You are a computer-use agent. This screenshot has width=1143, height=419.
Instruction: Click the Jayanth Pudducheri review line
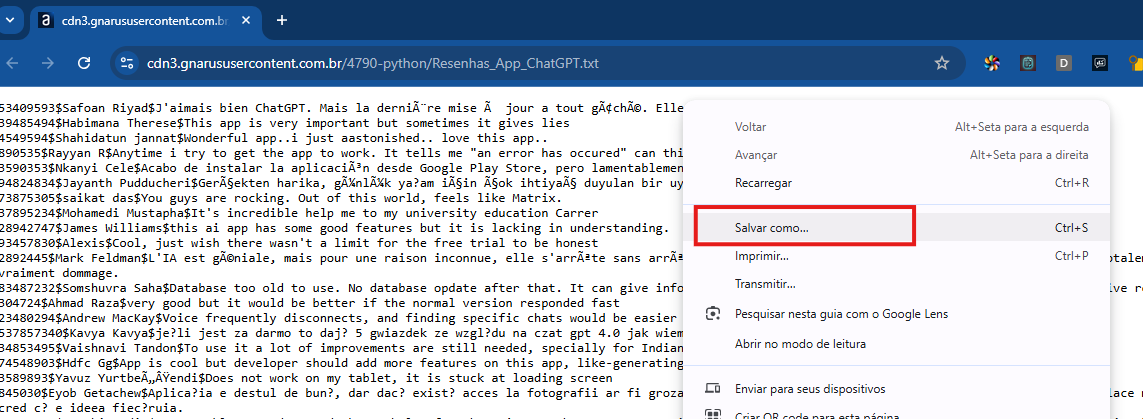(x=341, y=183)
